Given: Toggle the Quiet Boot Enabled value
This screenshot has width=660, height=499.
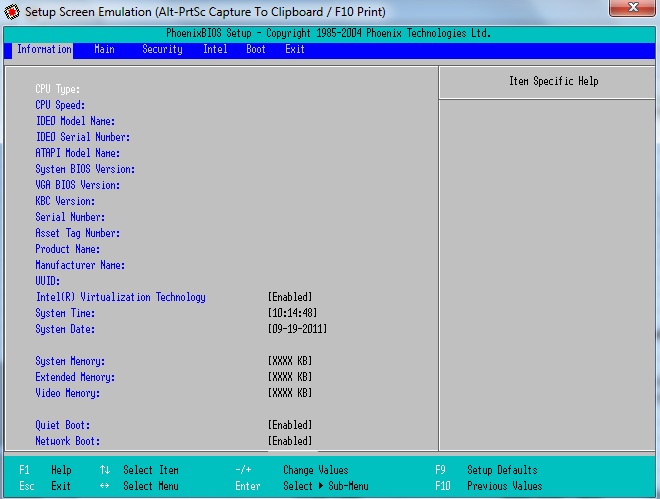Looking at the screenshot, I should pyautogui.click(x=290, y=425).
